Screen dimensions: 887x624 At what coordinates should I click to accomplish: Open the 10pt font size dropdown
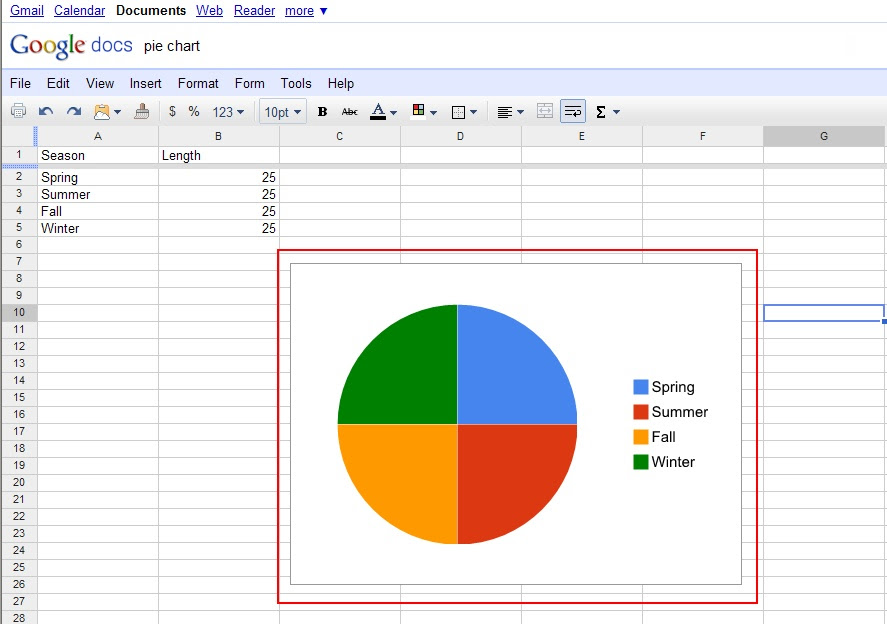283,112
